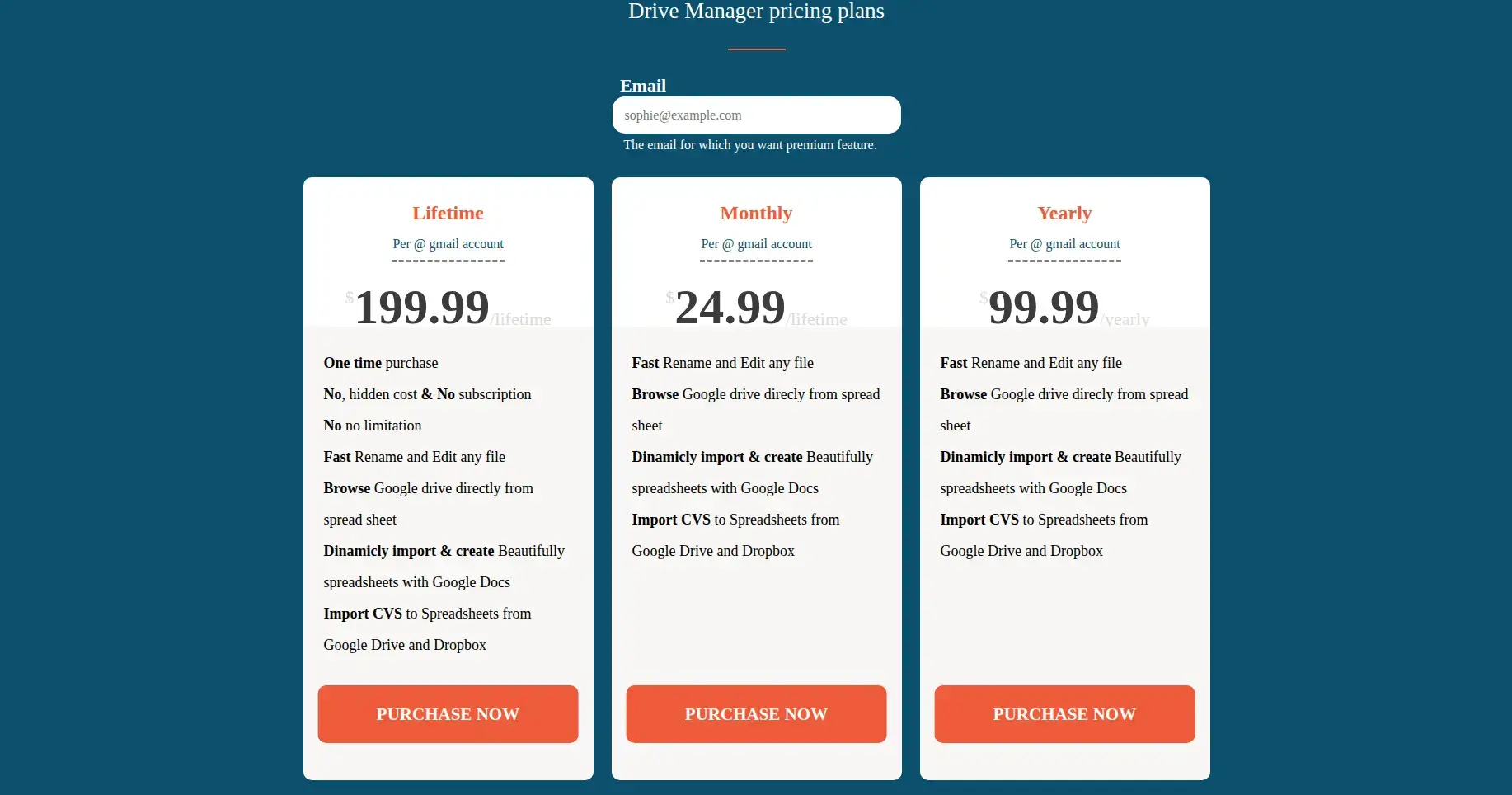The height and width of the screenshot is (795, 1512).
Task: Click the 24.99 monthly price
Action: click(730, 308)
